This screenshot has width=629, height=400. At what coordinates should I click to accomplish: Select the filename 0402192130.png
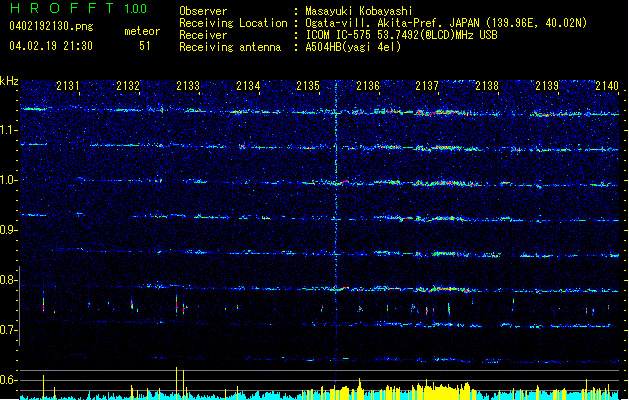[51, 26]
